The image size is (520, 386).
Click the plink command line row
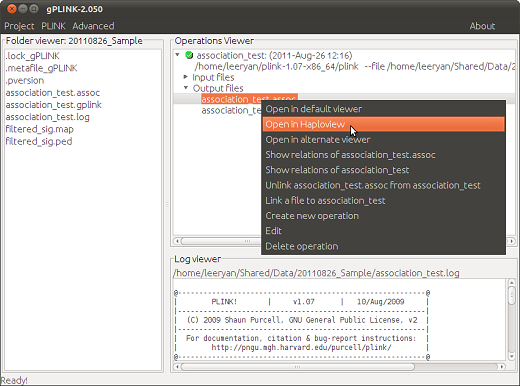click(x=355, y=66)
